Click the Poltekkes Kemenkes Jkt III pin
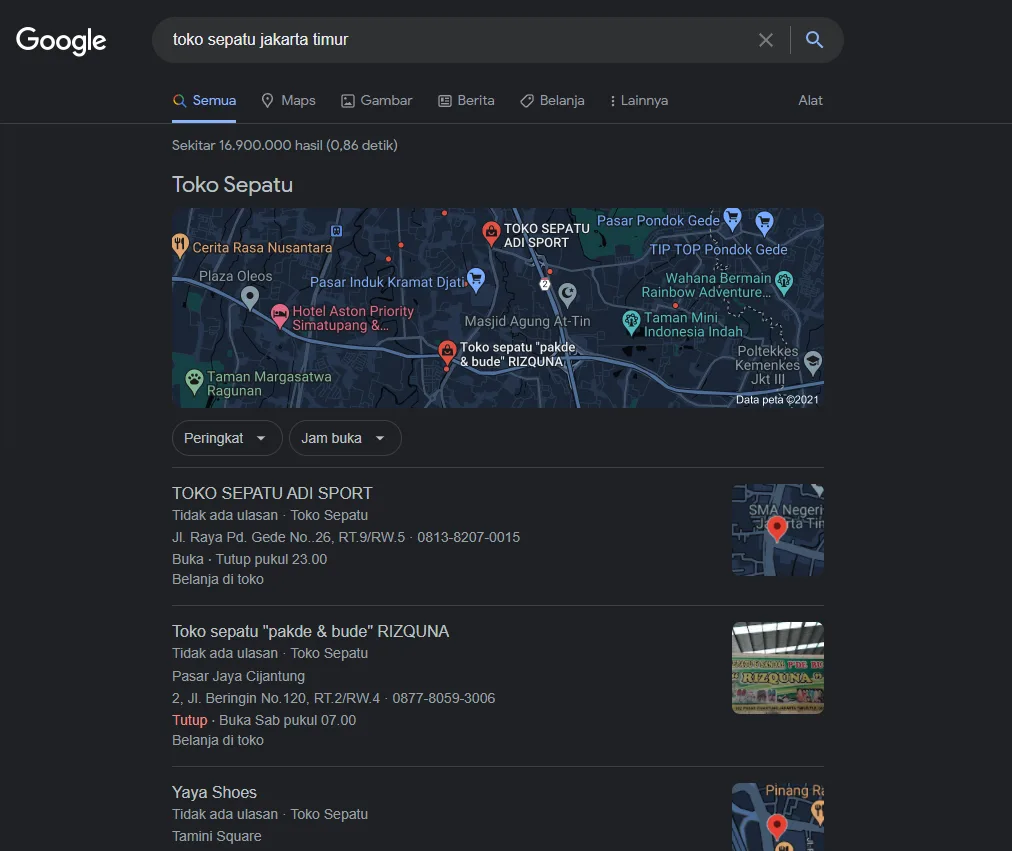 click(x=813, y=363)
